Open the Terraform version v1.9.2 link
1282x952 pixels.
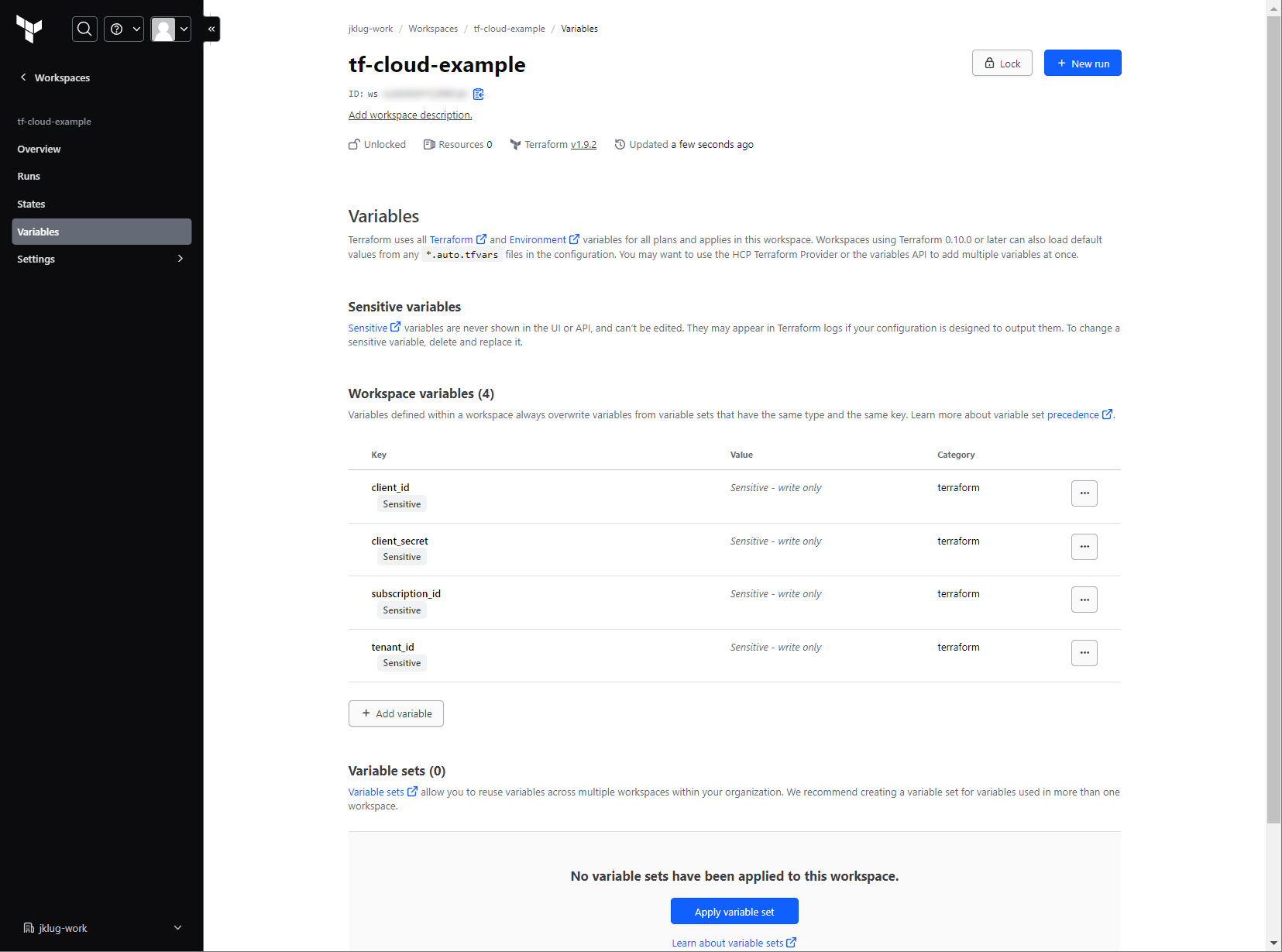tap(583, 145)
